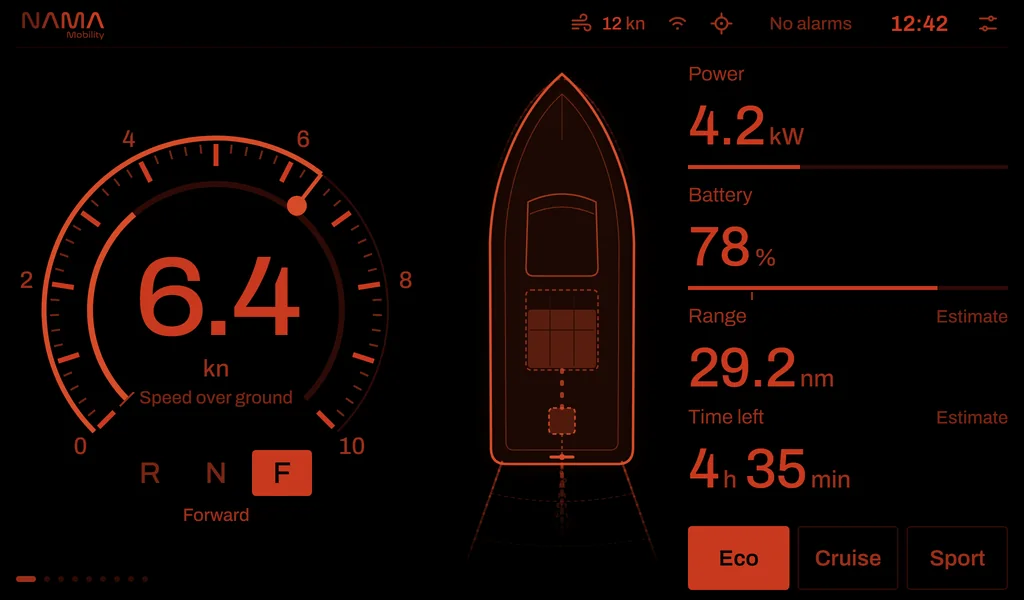Click the Estimate label beside Time left
This screenshot has width=1024, height=600.
coord(972,418)
